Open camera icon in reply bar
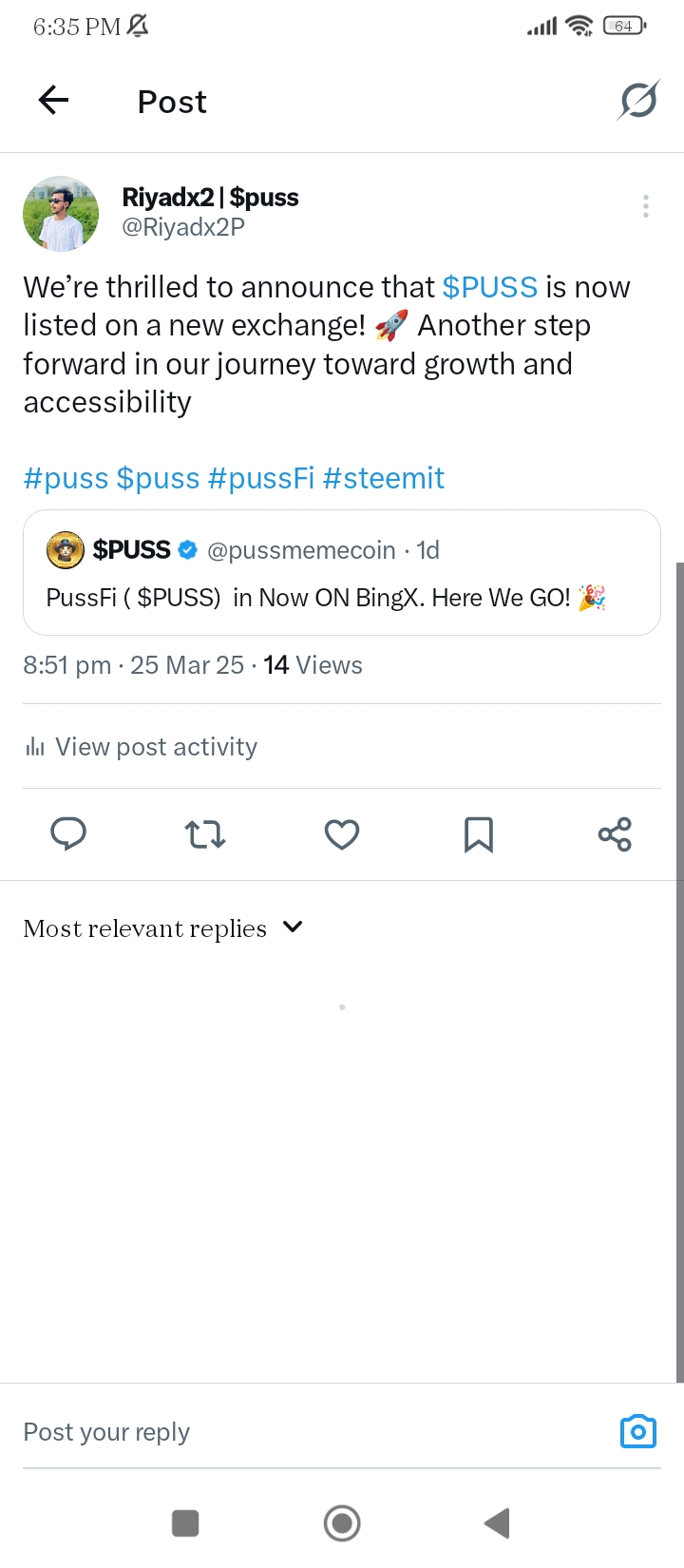Image resolution: width=684 pixels, height=1568 pixels. click(x=638, y=1431)
